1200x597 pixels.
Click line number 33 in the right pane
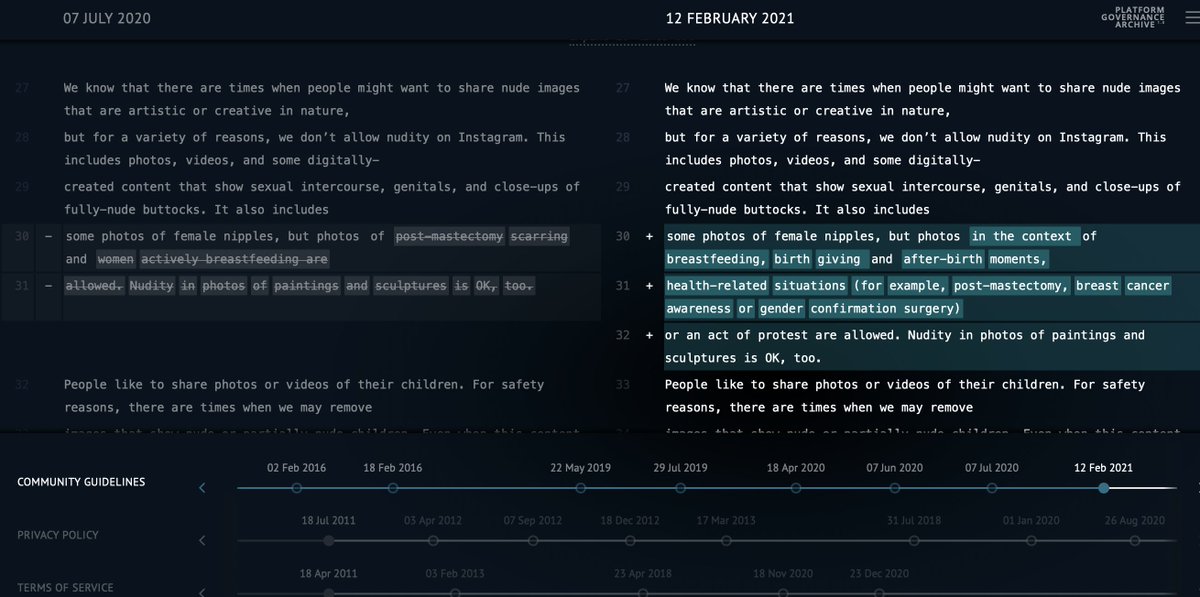[623, 384]
